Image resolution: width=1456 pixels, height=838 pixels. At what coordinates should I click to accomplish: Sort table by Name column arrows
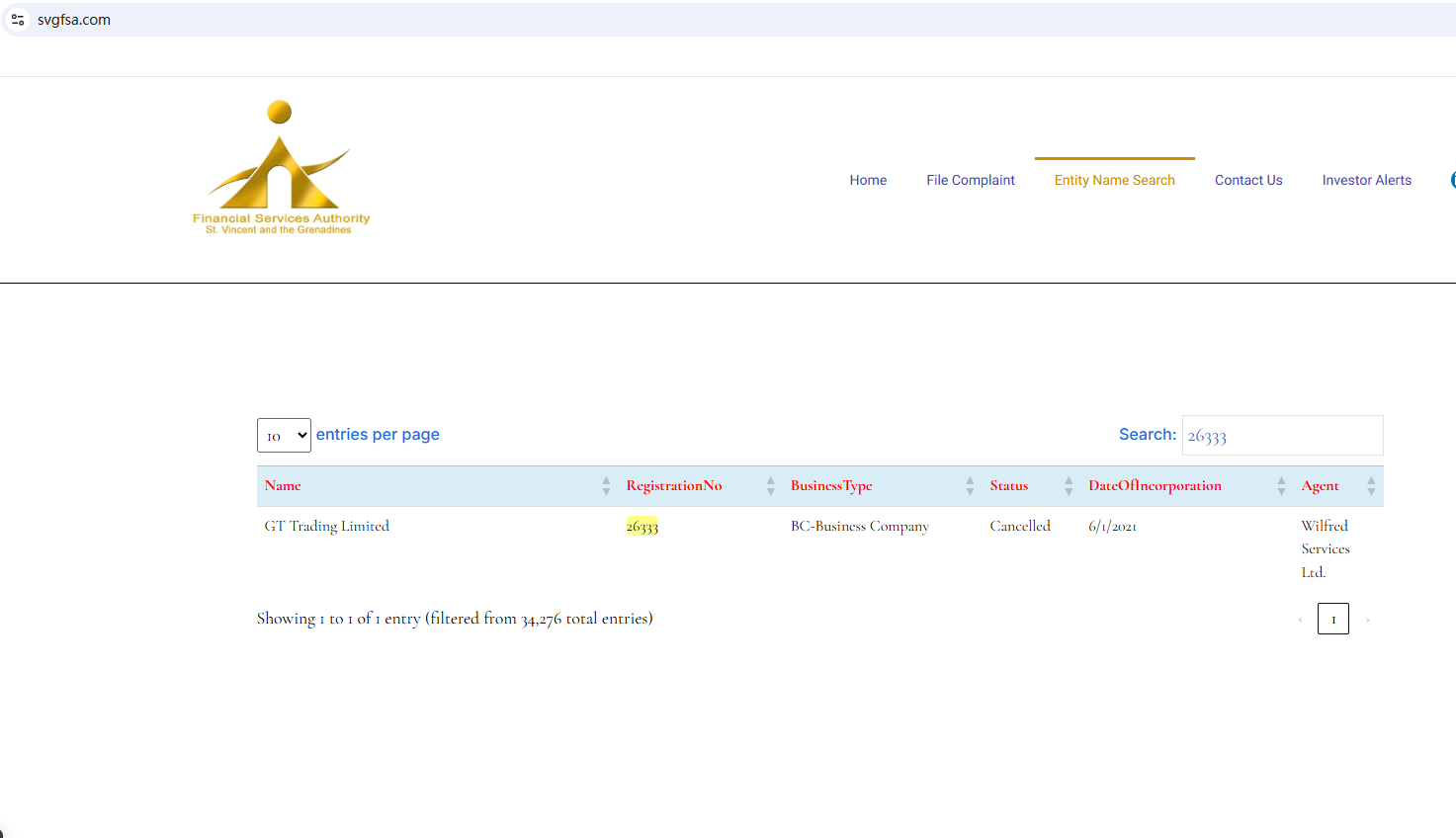pos(606,486)
